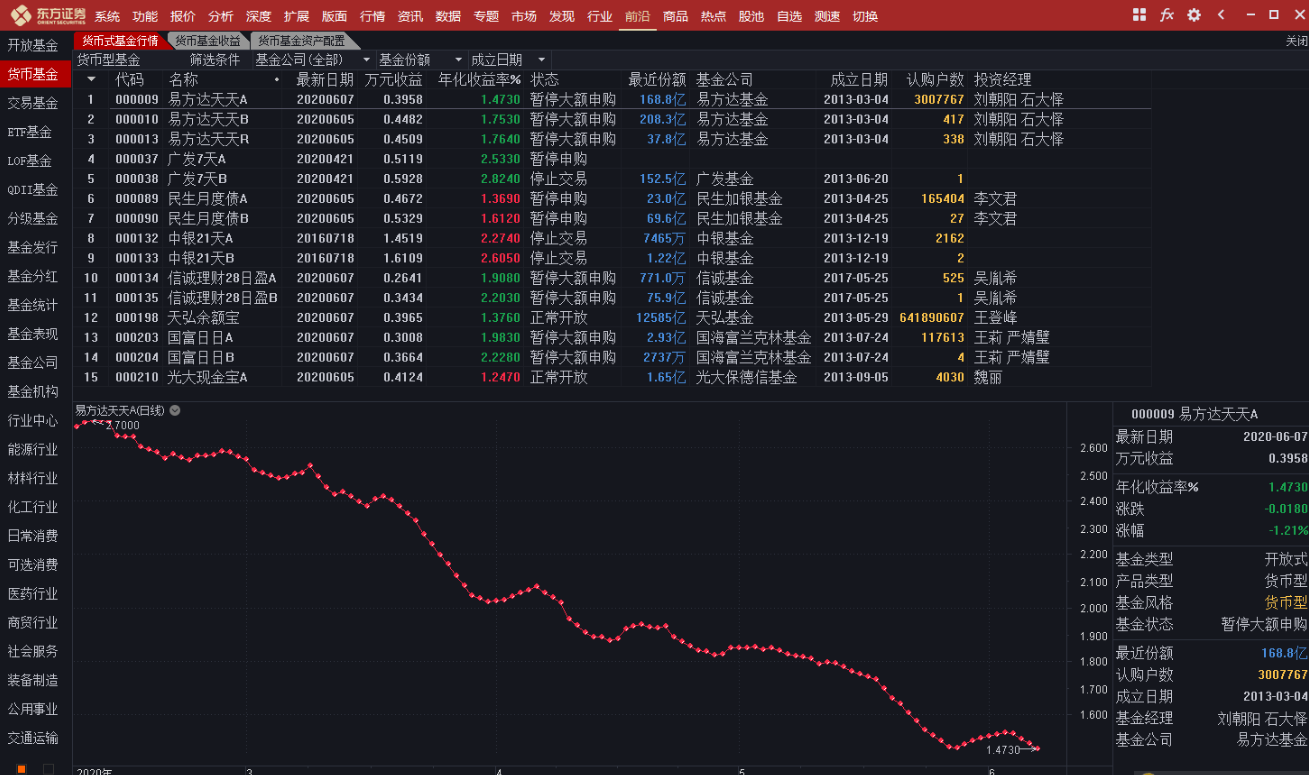The width and height of the screenshot is (1309, 775).
Task: Select row 民生月度债A in fund table
Action: pyautogui.click(x=612, y=199)
